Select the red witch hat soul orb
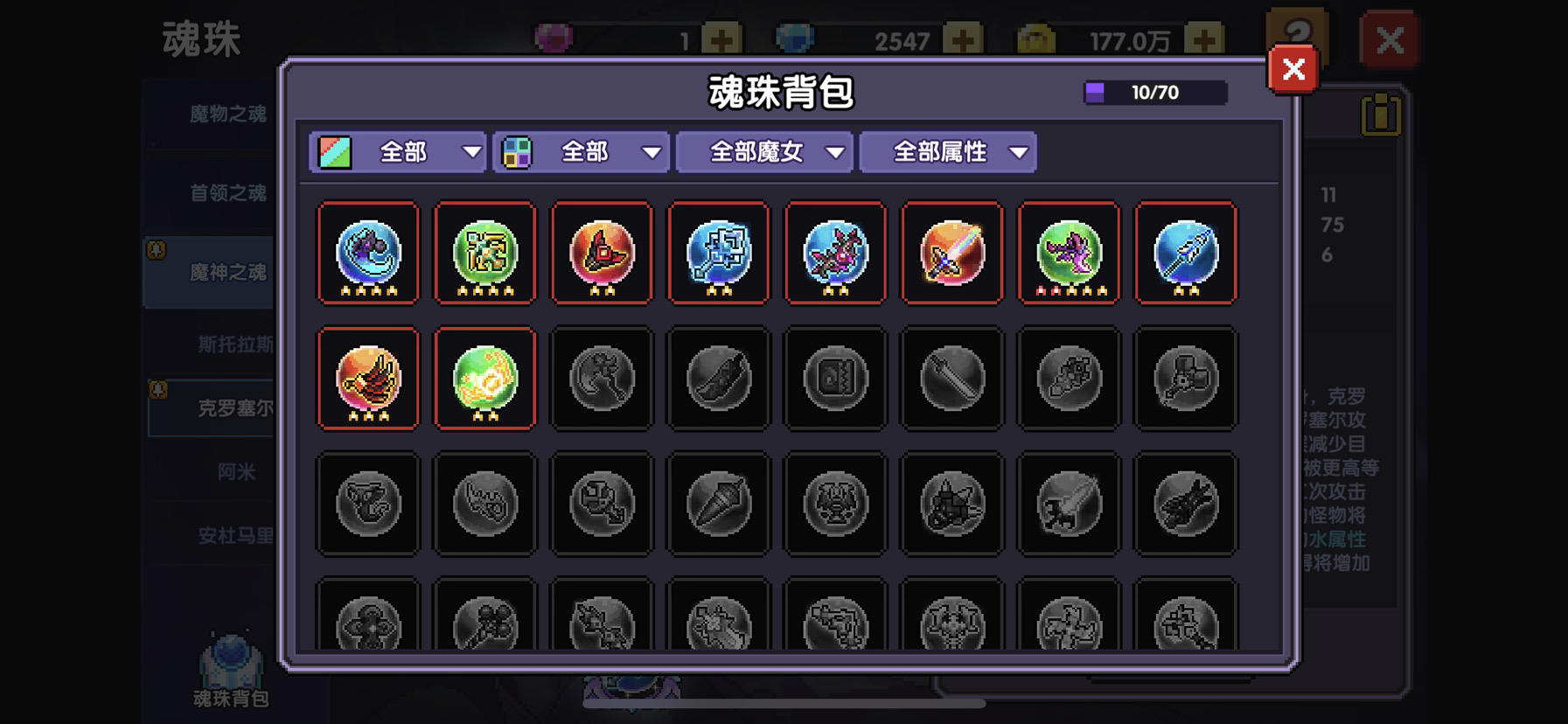This screenshot has width=1568, height=724. click(x=602, y=253)
